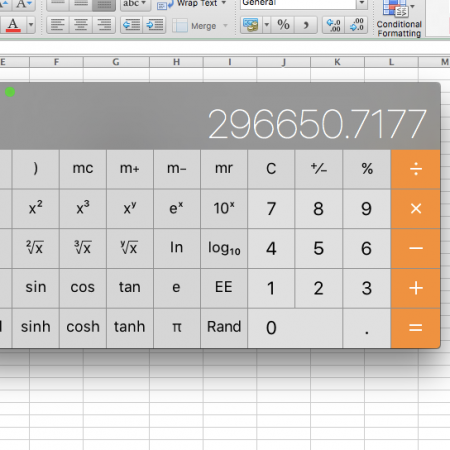Click the C clear key
450x450 pixels.
tap(271, 169)
